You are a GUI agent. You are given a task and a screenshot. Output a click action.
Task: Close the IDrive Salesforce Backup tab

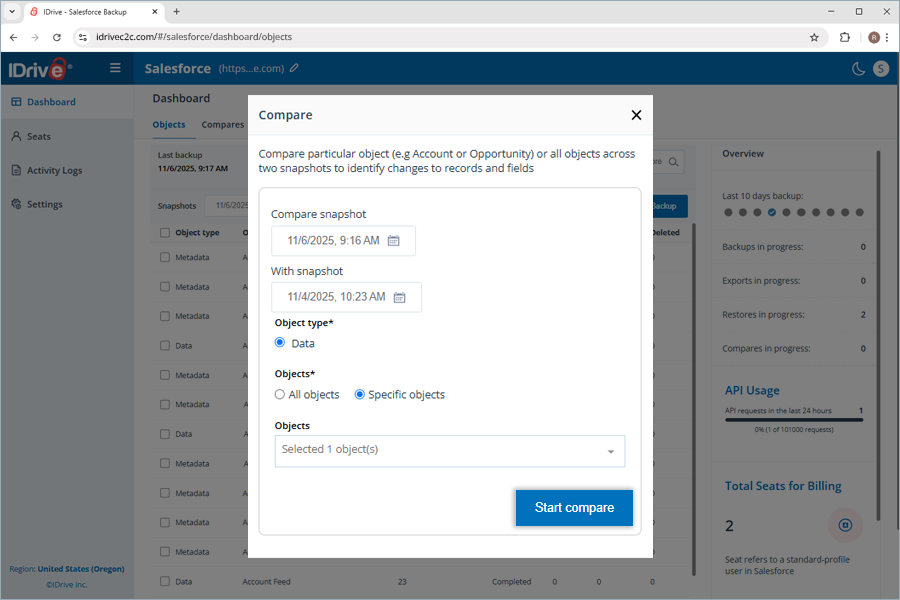[155, 11]
